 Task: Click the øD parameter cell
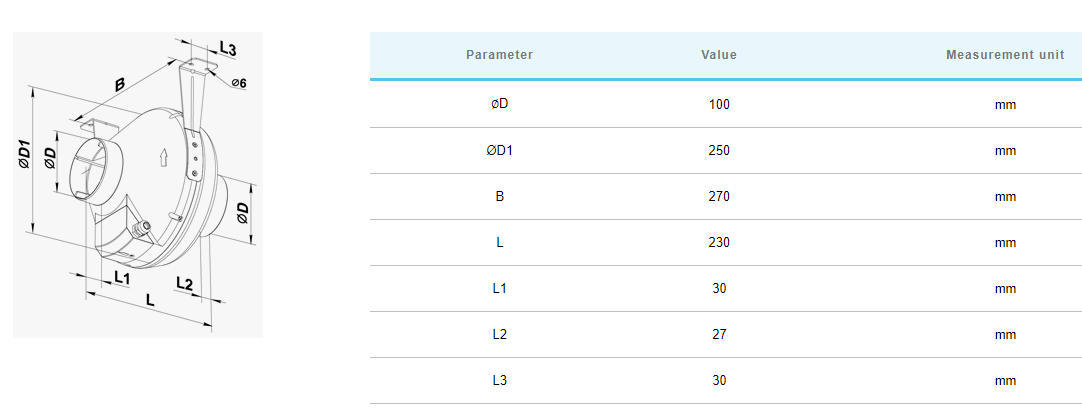coord(500,105)
